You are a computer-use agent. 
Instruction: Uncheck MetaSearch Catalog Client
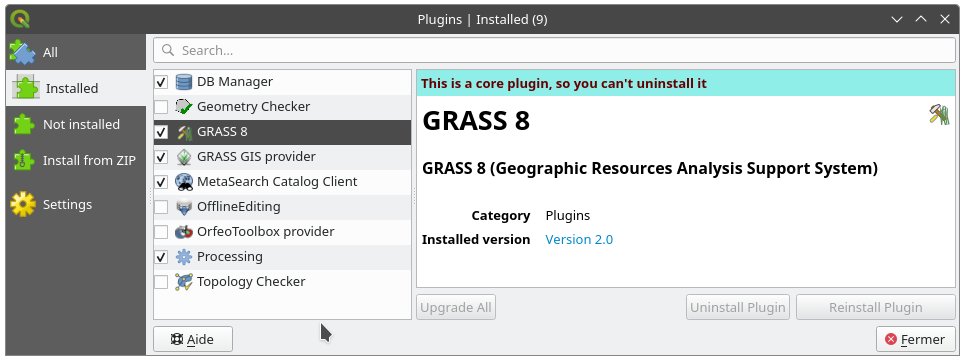click(161, 182)
